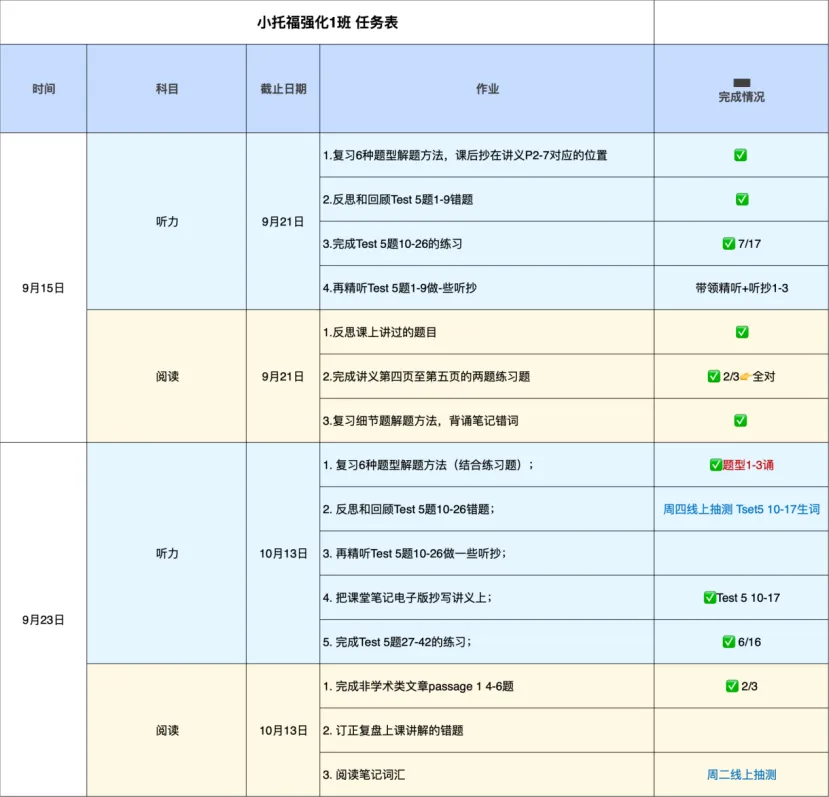
Task: Click the 9月21日 deadline in the first 听力 row
Action: pos(283,221)
